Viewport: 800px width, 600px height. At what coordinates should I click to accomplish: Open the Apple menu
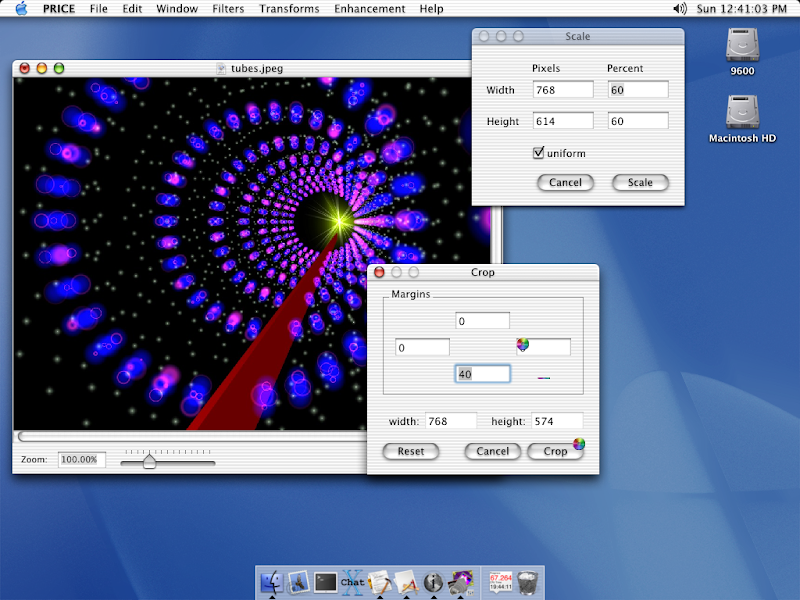tap(21, 9)
